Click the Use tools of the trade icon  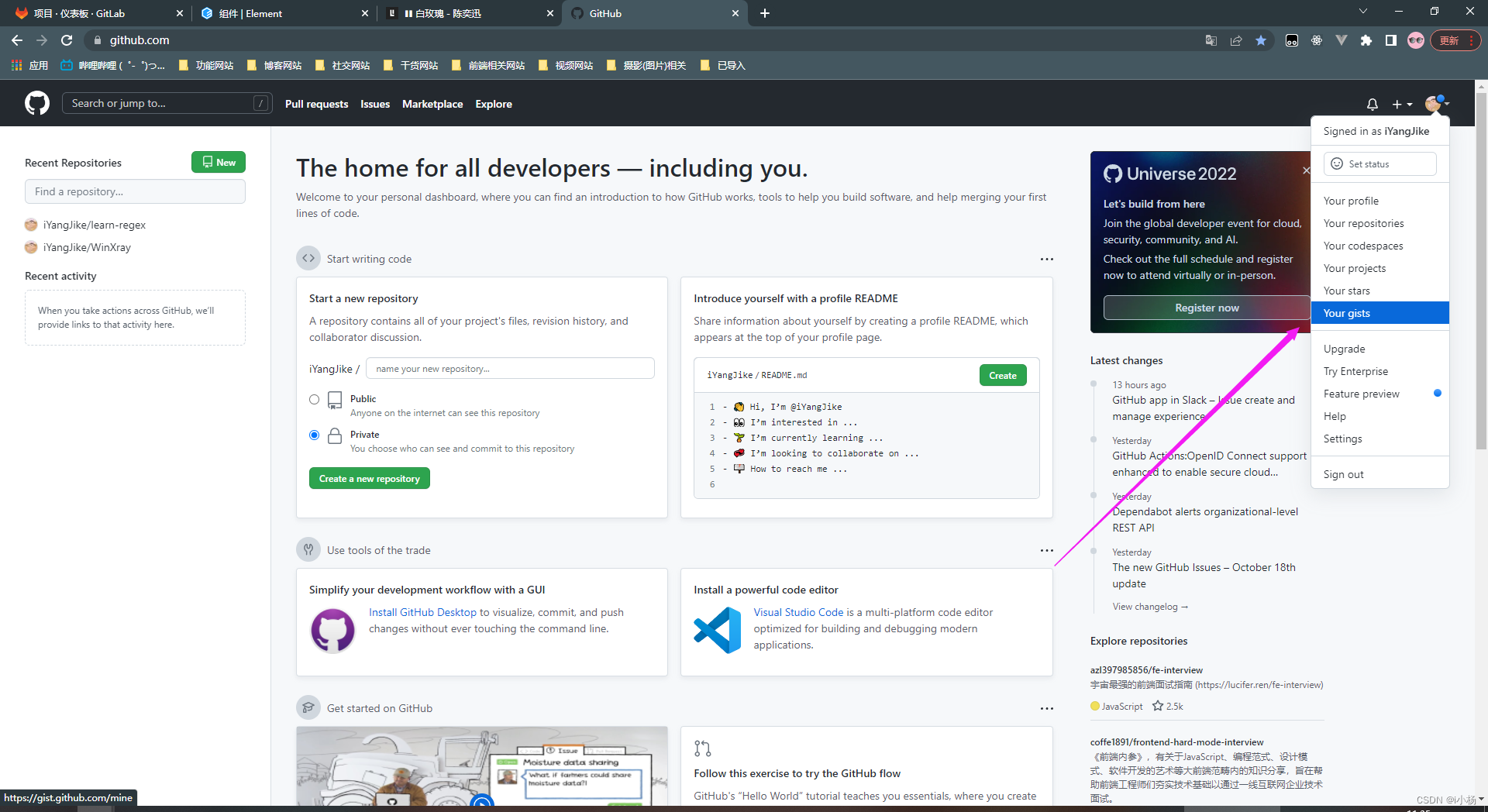click(308, 550)
